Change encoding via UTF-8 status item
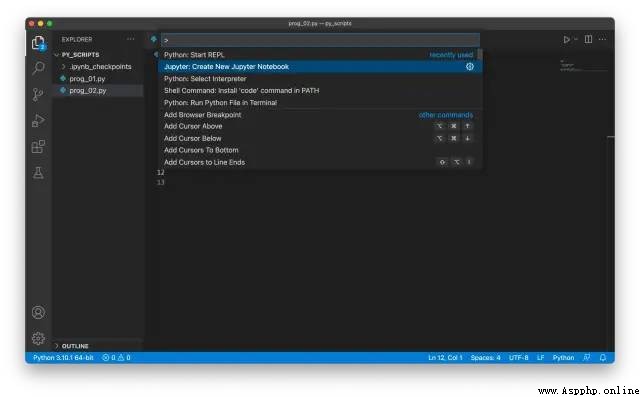The height and width of the screenshot is (397, 640). pyautogui.click(x=518, y=357)
